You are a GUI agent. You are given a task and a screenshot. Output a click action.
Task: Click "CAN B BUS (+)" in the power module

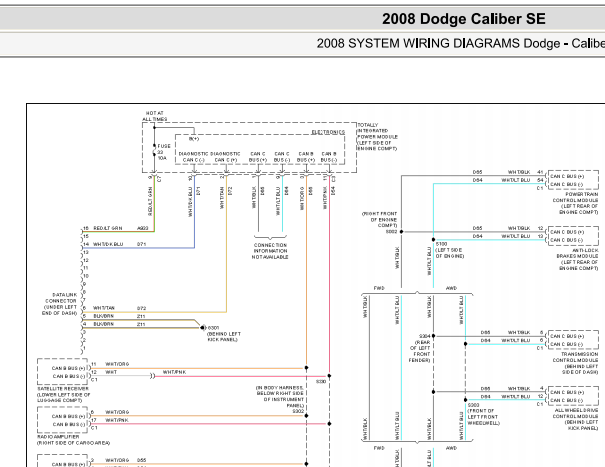[306, 157]
